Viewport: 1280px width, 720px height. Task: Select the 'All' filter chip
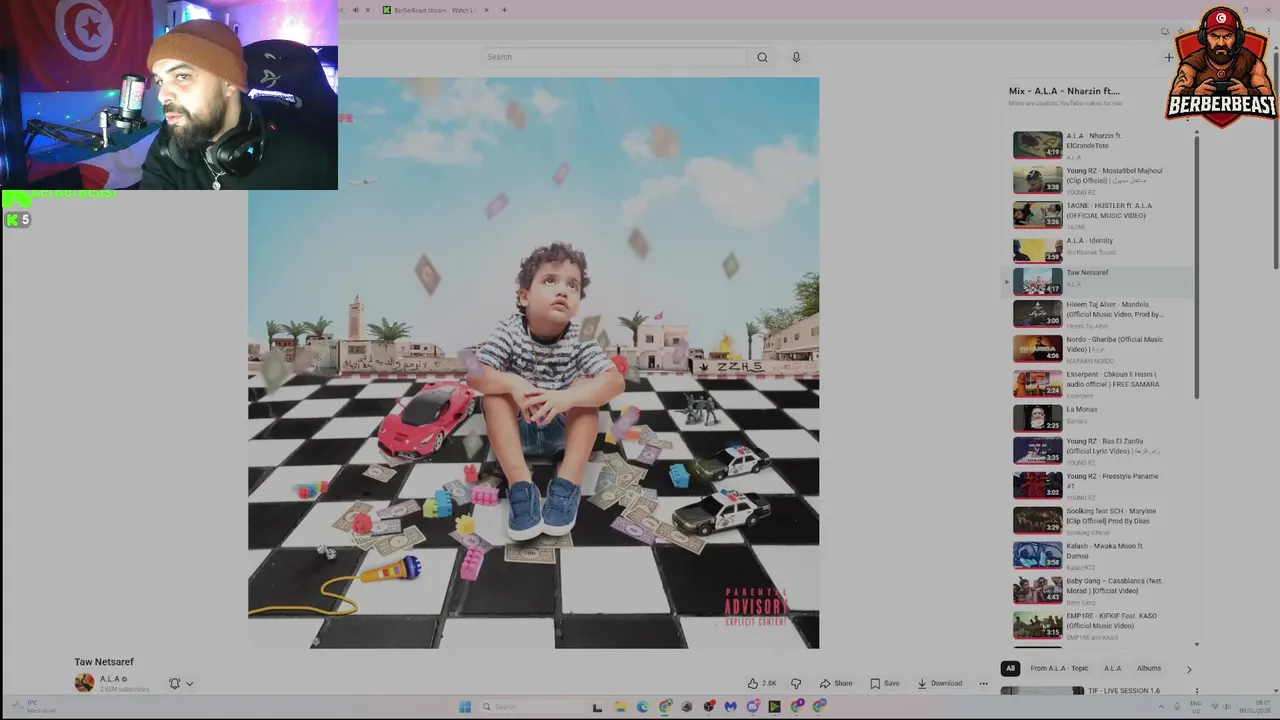pos(1010,668)
